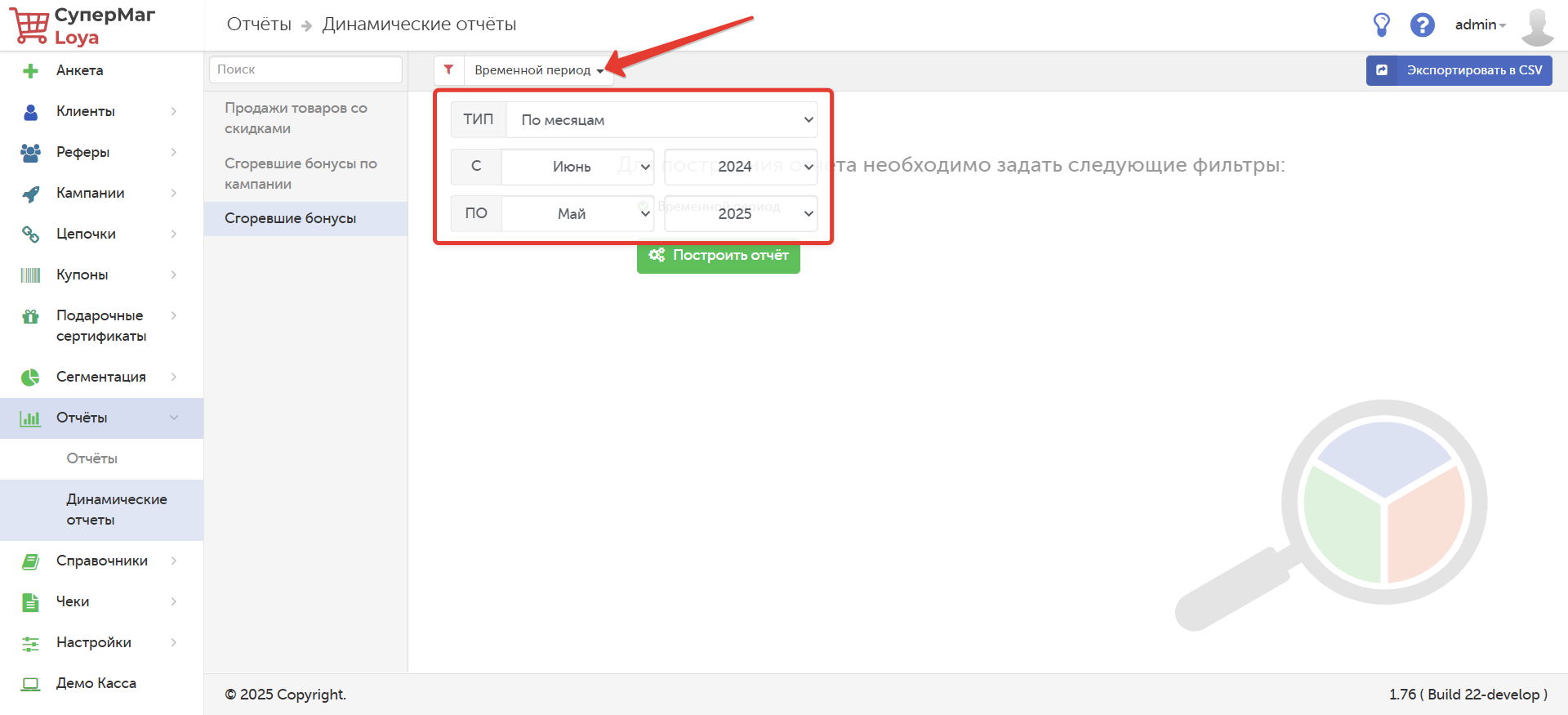Open the admin user menu
The width and height of the screenshot is (1568, 715).
click(x=1479, y=25)
